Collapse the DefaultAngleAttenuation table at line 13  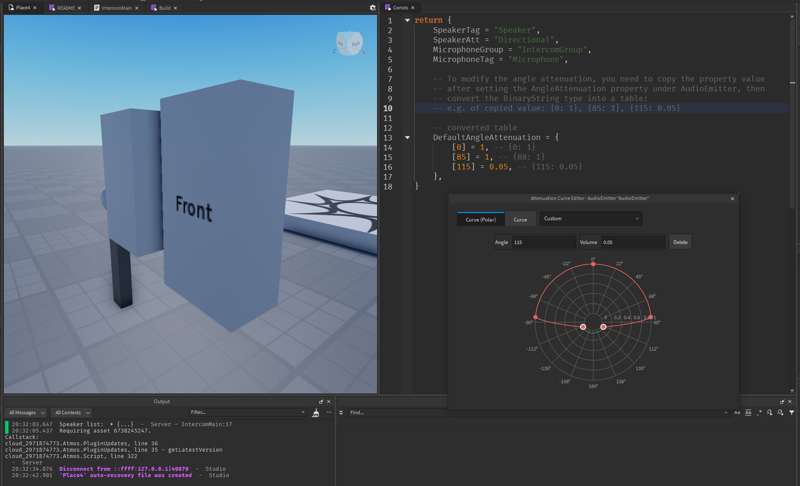point(407,138)
